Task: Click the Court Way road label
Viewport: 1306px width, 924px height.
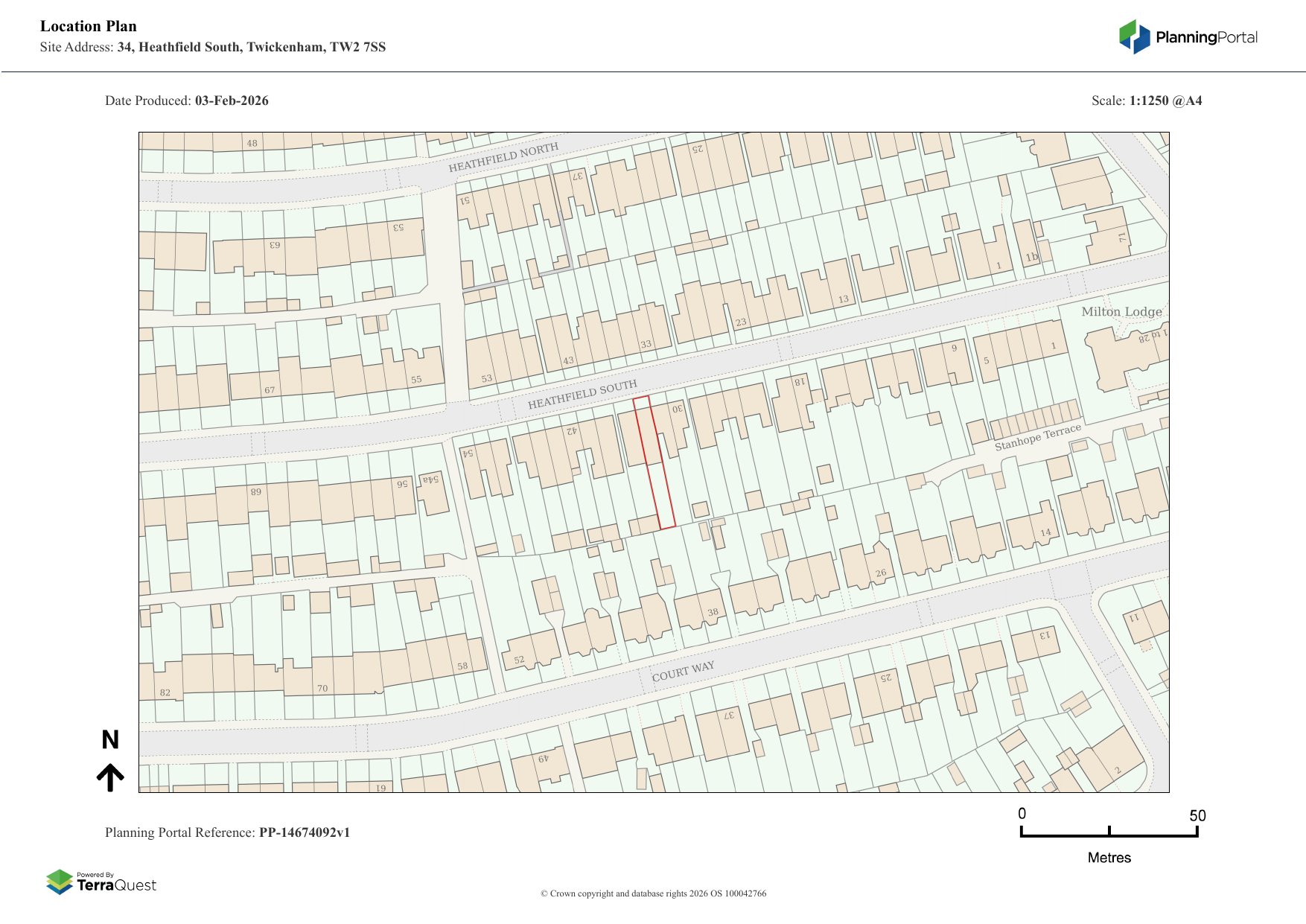Action: point(683,671)
